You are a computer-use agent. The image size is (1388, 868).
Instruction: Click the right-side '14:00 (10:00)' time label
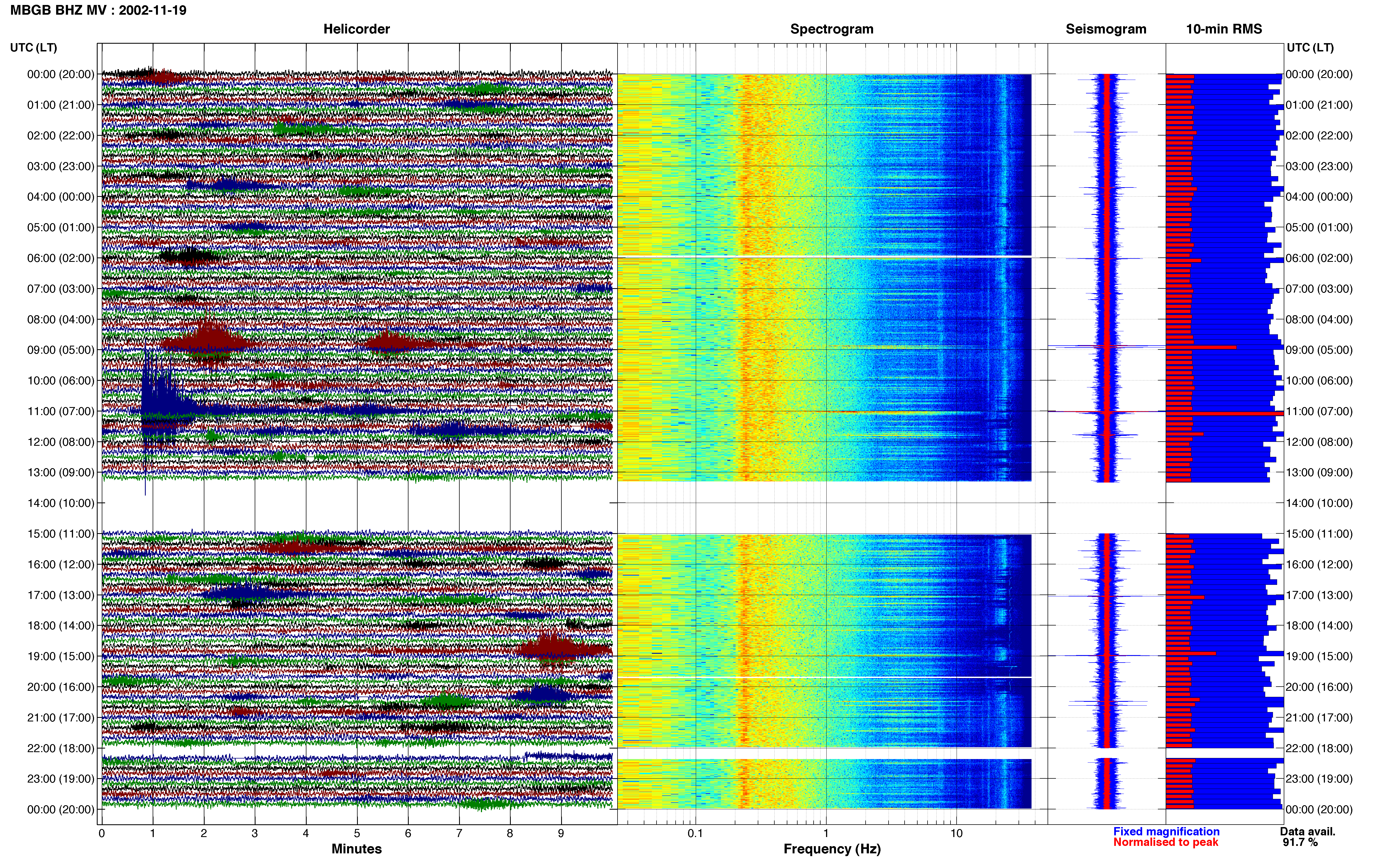(1319, 503)
